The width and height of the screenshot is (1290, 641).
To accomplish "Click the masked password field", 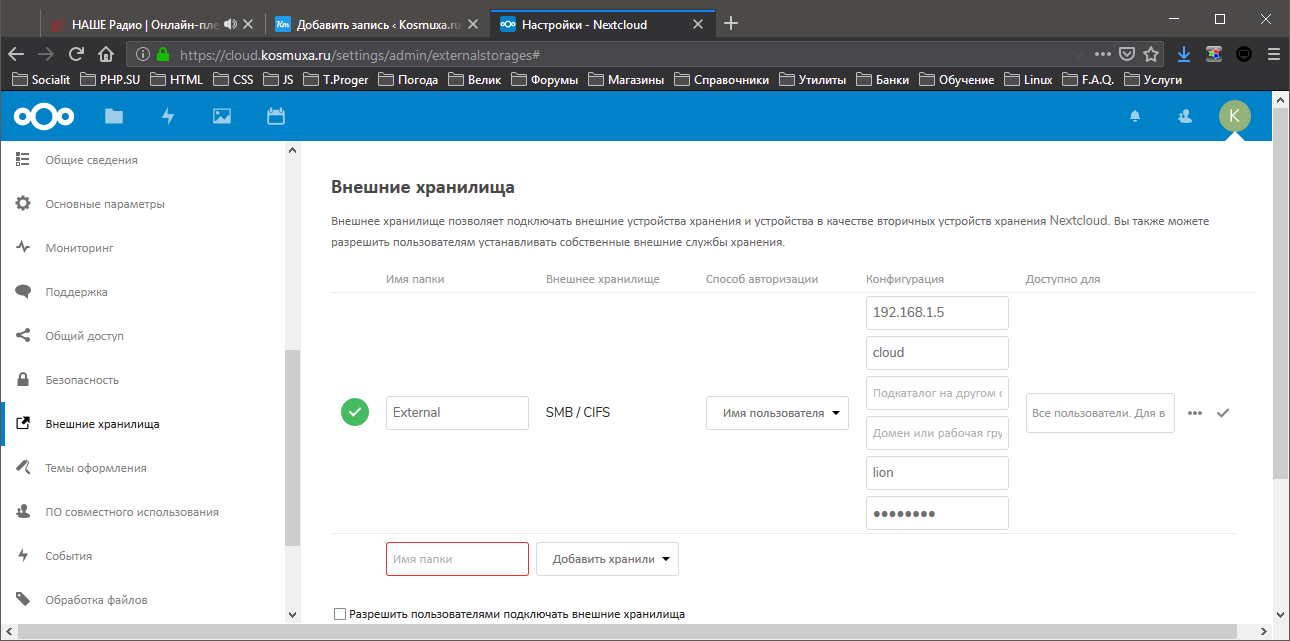I will (937, 513).
